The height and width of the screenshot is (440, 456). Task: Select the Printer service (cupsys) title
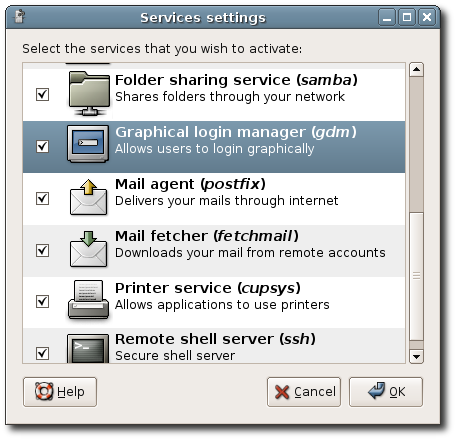(208, 288)
